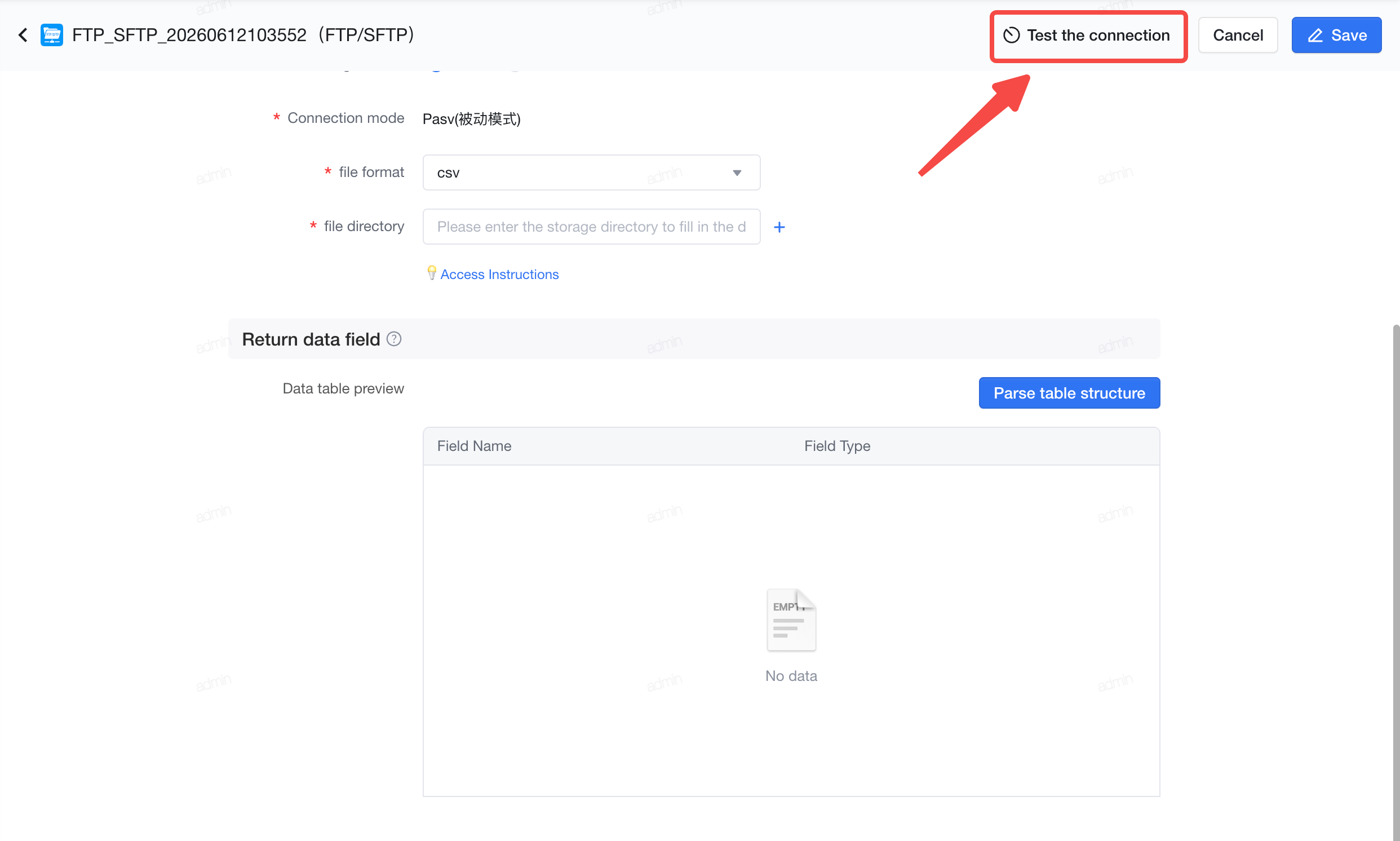Parse table structure

pyautogui.click(x=1069, y=393)
